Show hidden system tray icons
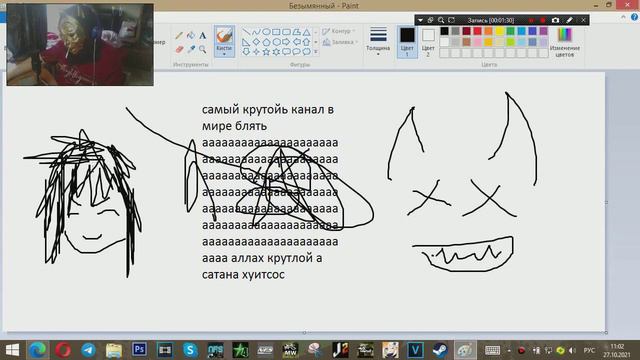This screenshot has height=360, width=640. pos(509,350)
